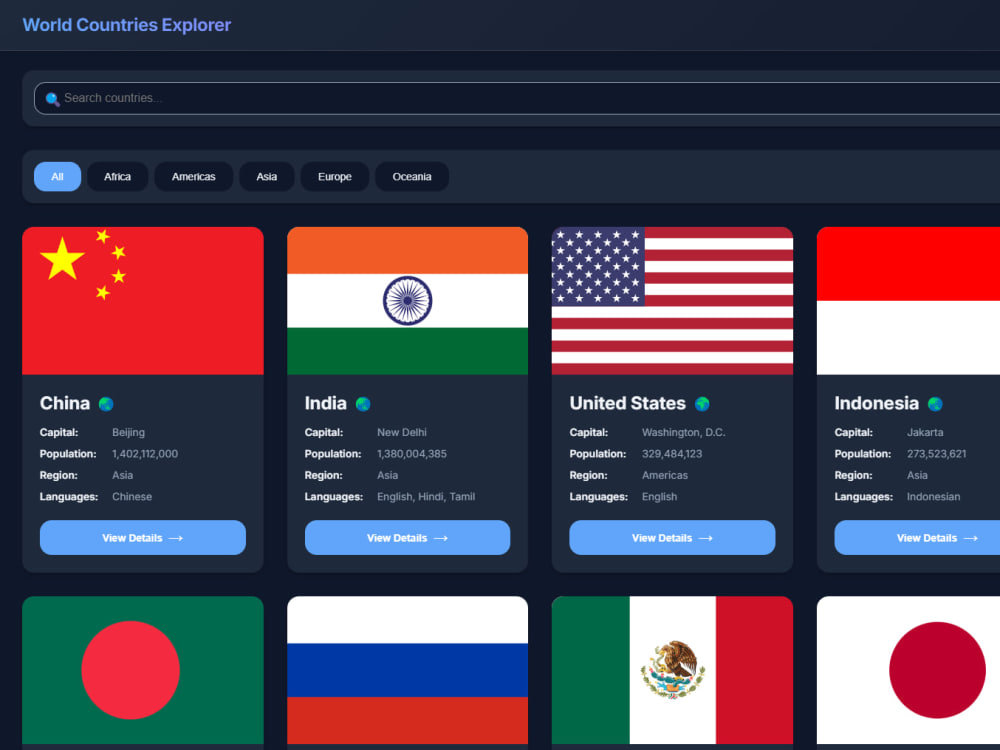Click the Japan flag image

tap(908, 670)
